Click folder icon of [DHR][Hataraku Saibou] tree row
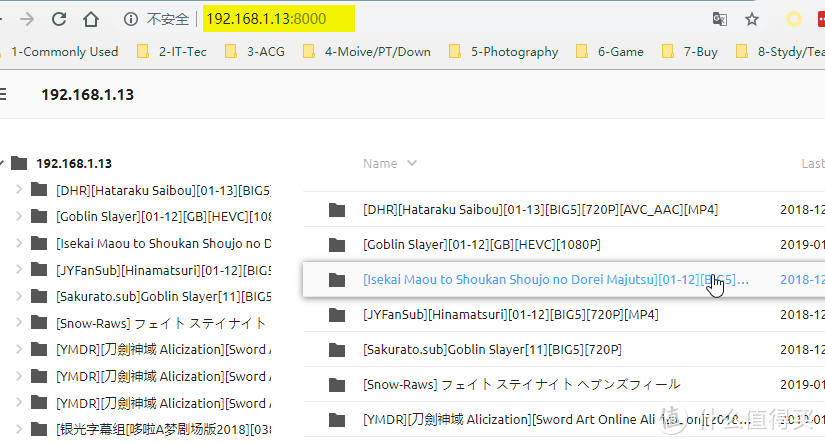Screen dimensions: 825x445 pyautogui.click(x=39, y=189)
